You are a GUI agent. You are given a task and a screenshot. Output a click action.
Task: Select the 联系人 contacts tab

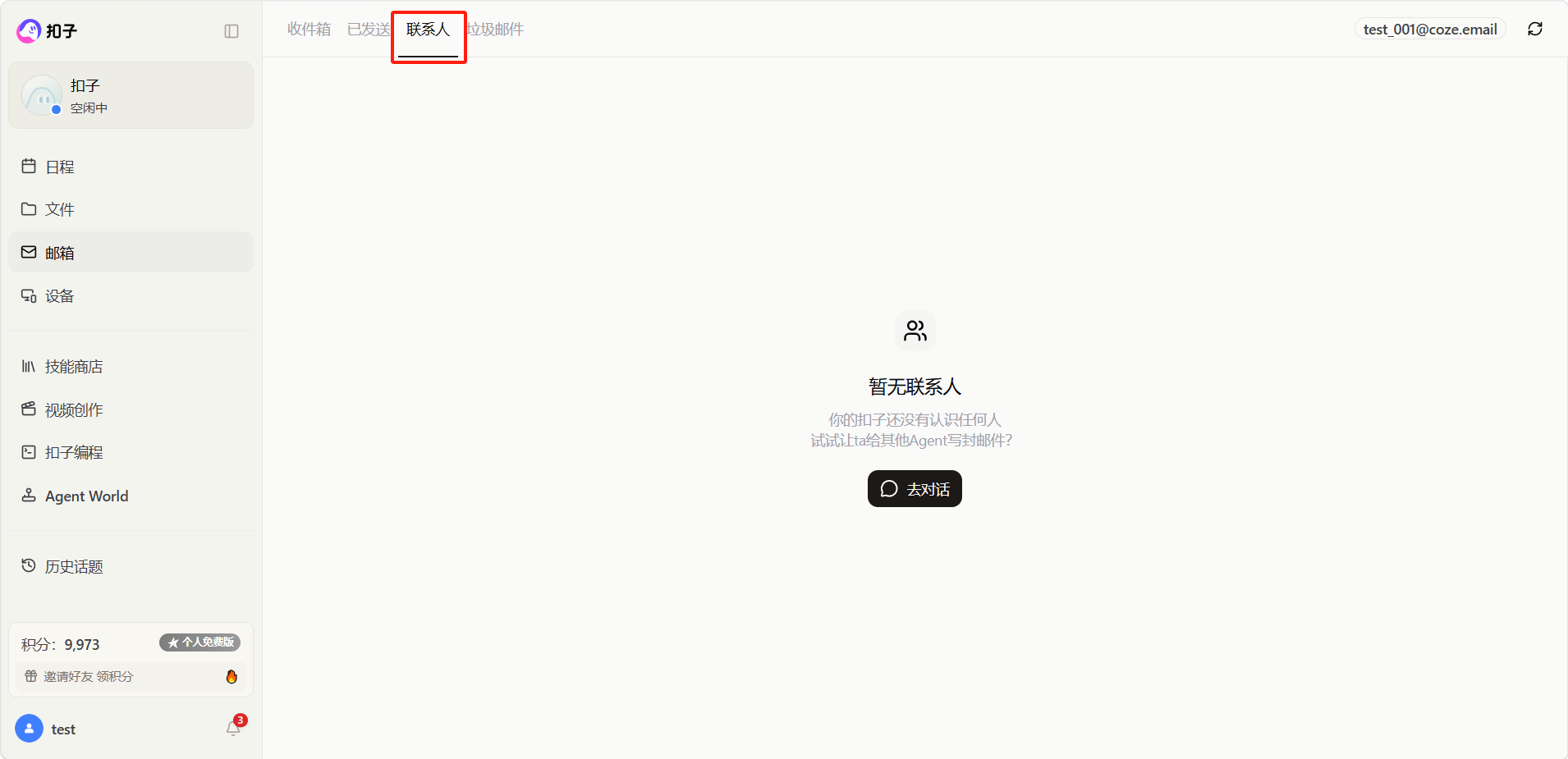[x=429, y=30]
